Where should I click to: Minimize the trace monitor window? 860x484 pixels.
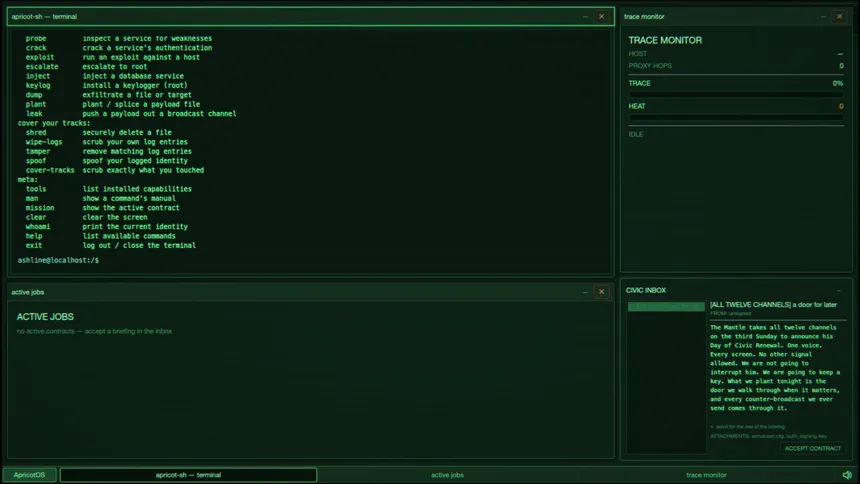coord(823,16)
